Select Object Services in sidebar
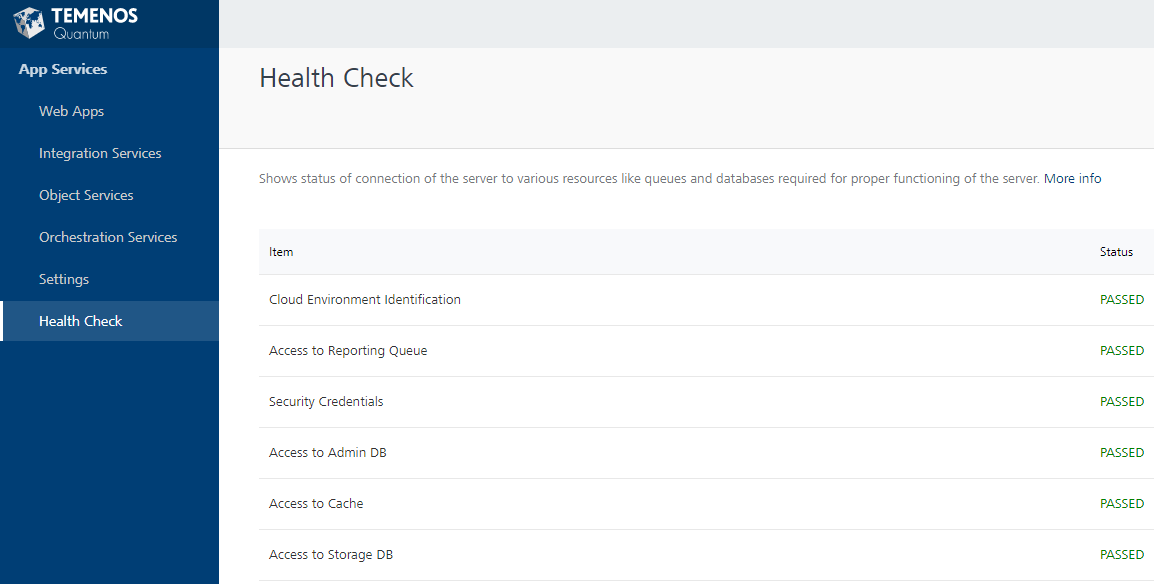This screenshot has width=1154, height=584. click(x=86, y=195)
